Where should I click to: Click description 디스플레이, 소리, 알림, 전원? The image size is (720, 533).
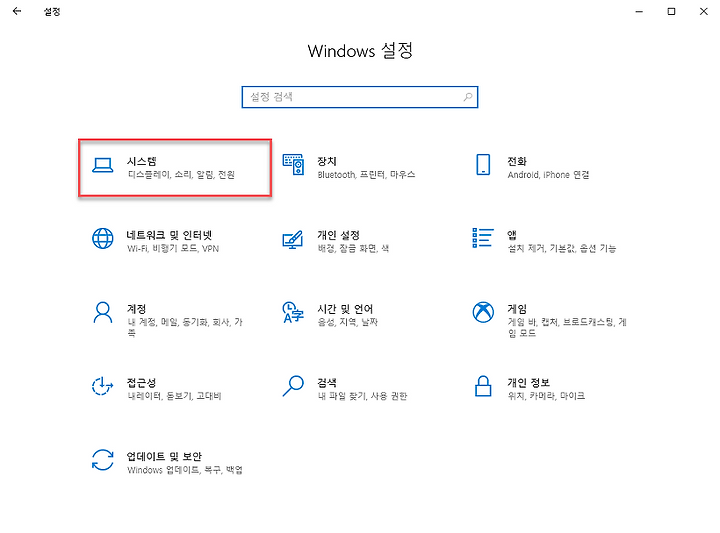pyautogui.click(x=181, y=175)
